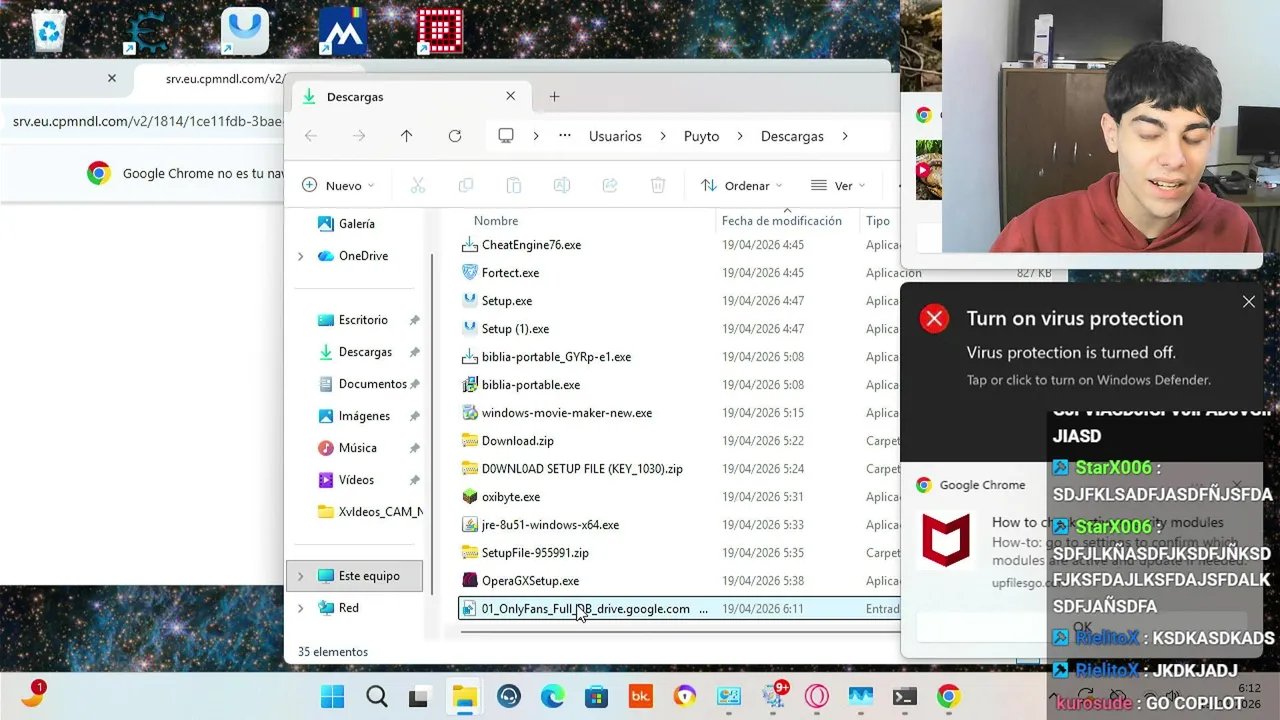Open the Recycle Bin desktop icon
Image resolution: width=1280 pixels, height=720 pixels.
pyautogui.click(x=49, y=30)
